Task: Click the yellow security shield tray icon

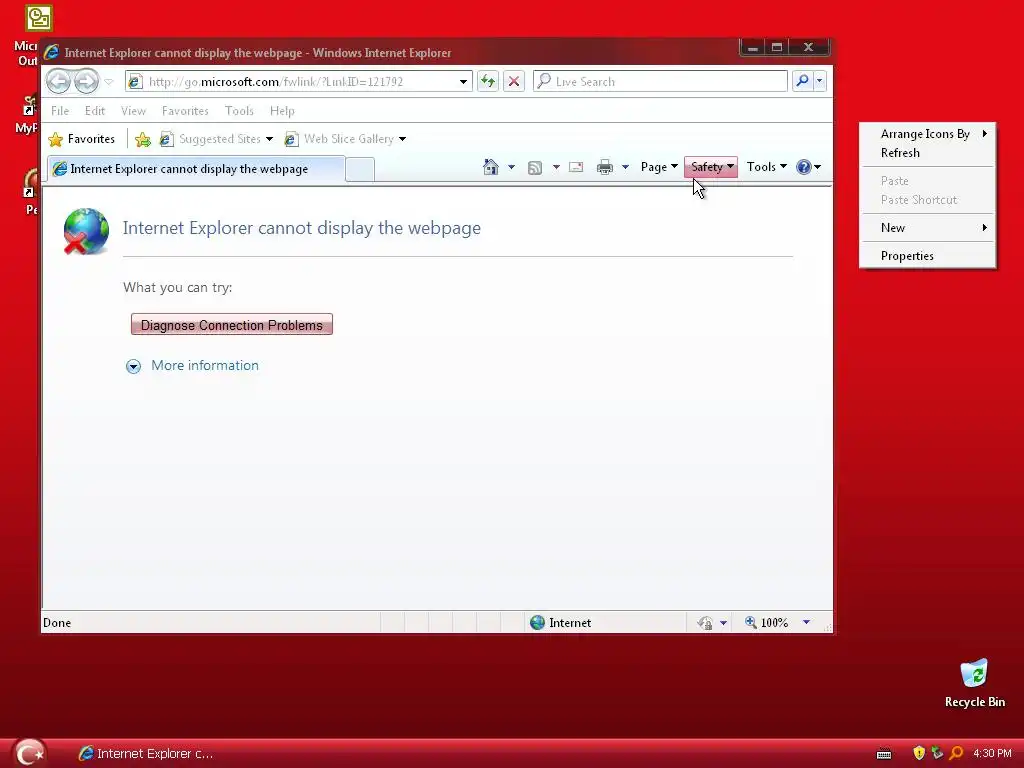Action: pos(919,753)
